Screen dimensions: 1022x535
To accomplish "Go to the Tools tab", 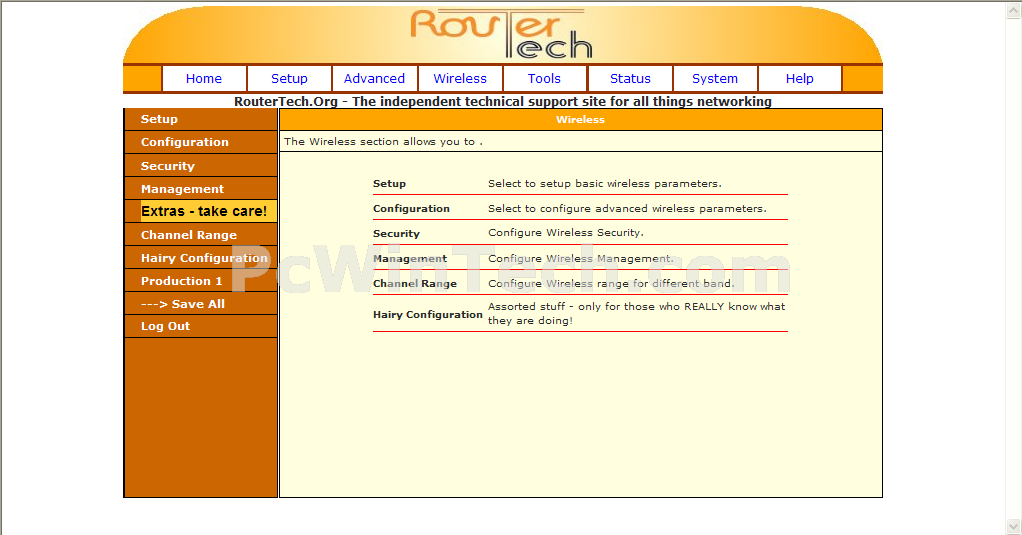I will point(545,79).
